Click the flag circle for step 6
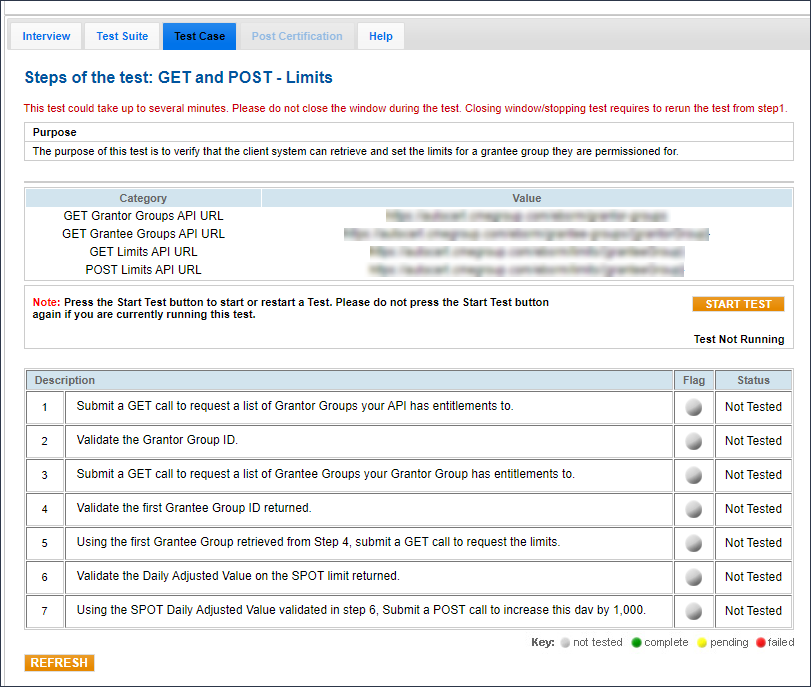This screenshot has width=811, height=687. point(693,577)
